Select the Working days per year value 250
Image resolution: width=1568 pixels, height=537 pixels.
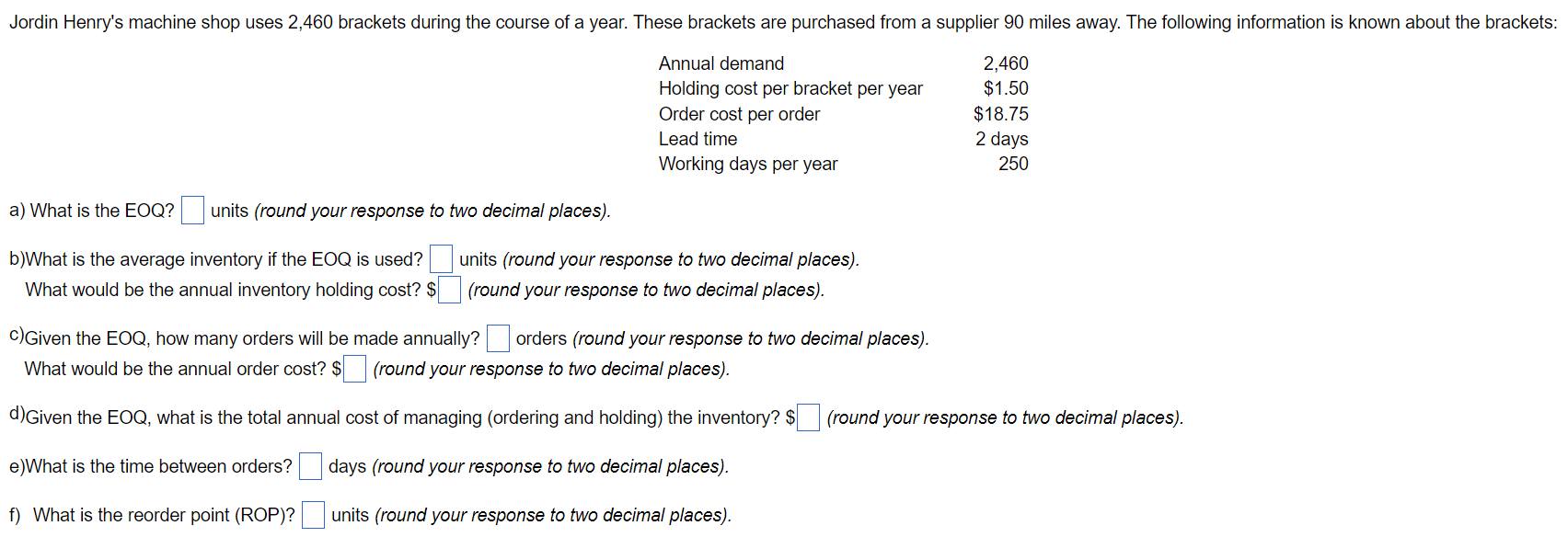pos(1015,164)
